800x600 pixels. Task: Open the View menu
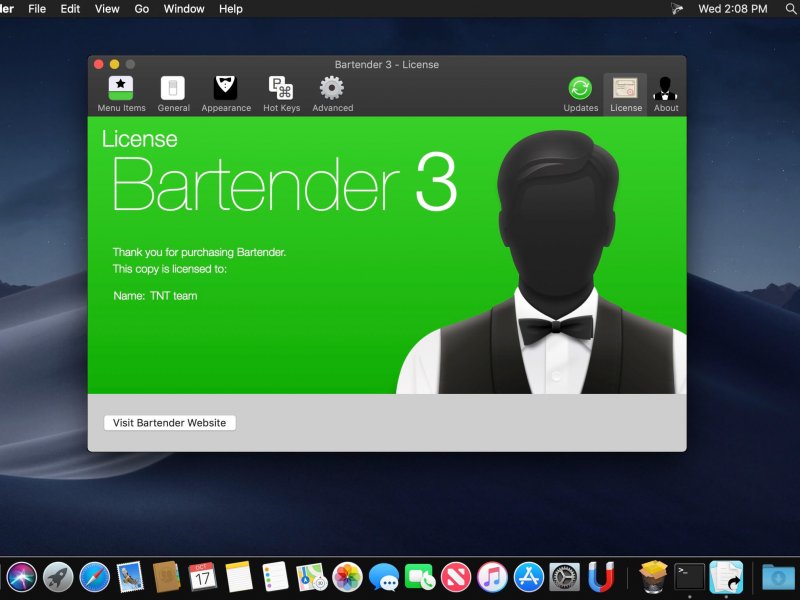107,9
